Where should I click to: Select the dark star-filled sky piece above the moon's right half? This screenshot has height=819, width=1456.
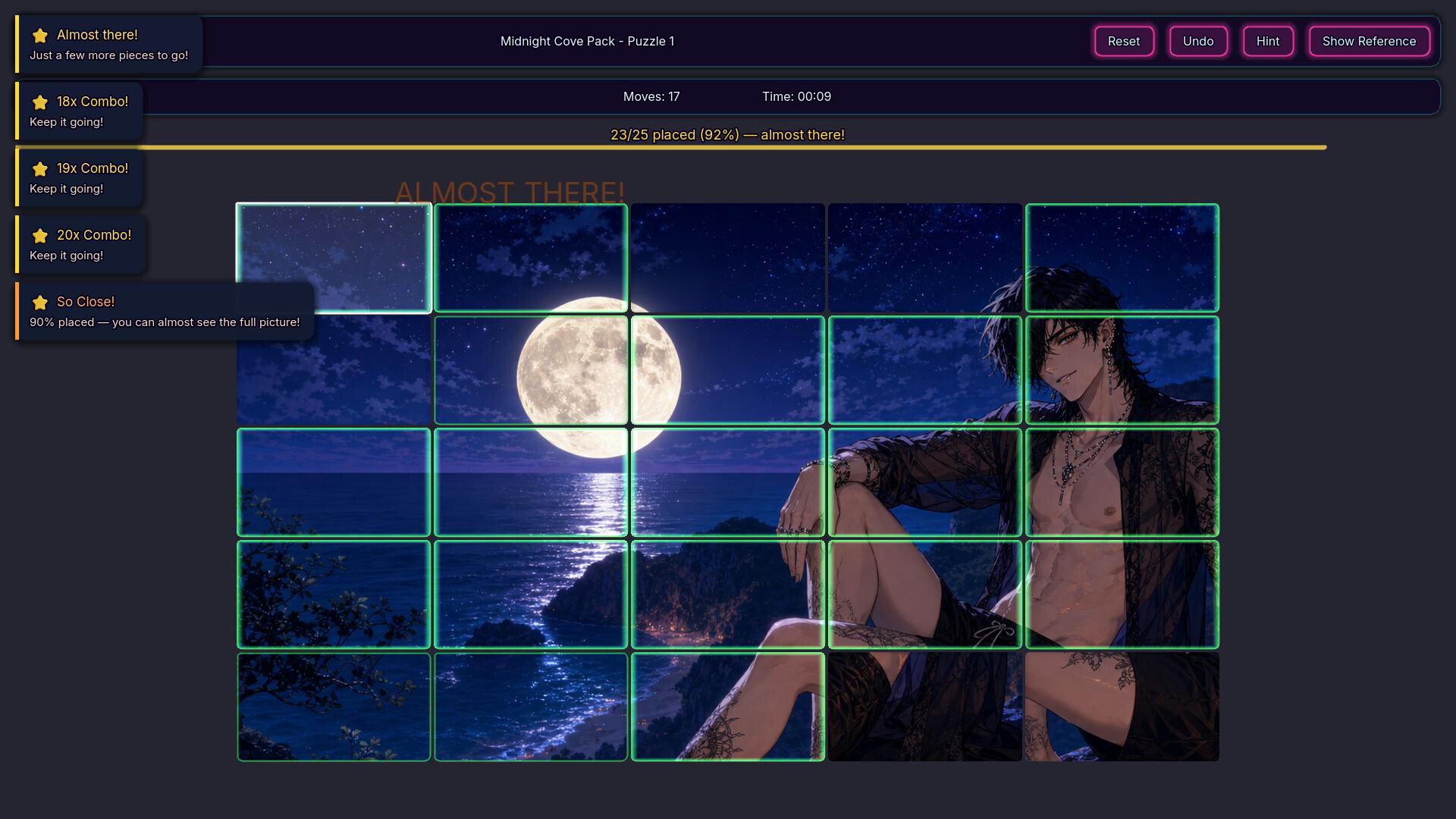(728, 258)
